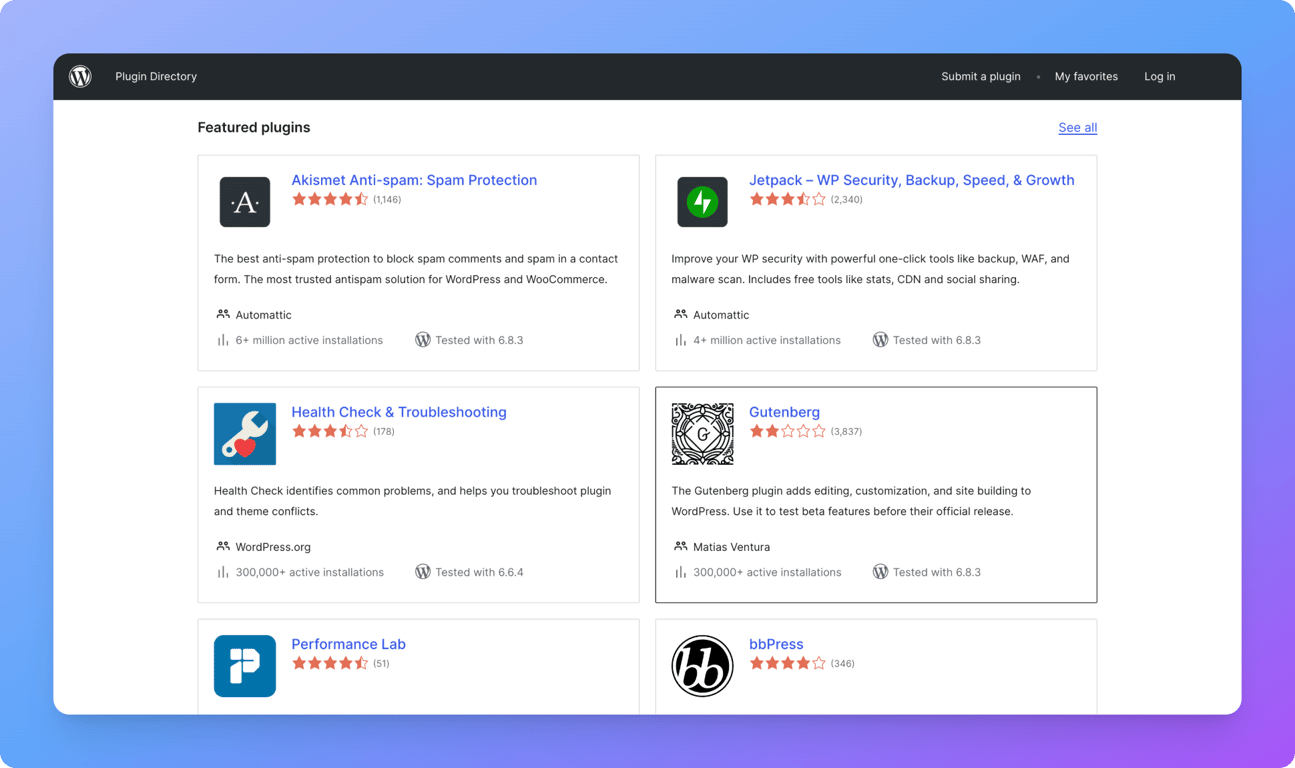Click the WordPress icon beside Jetpack's tested version
This screenshot has height=768, width=1295.
880,340
